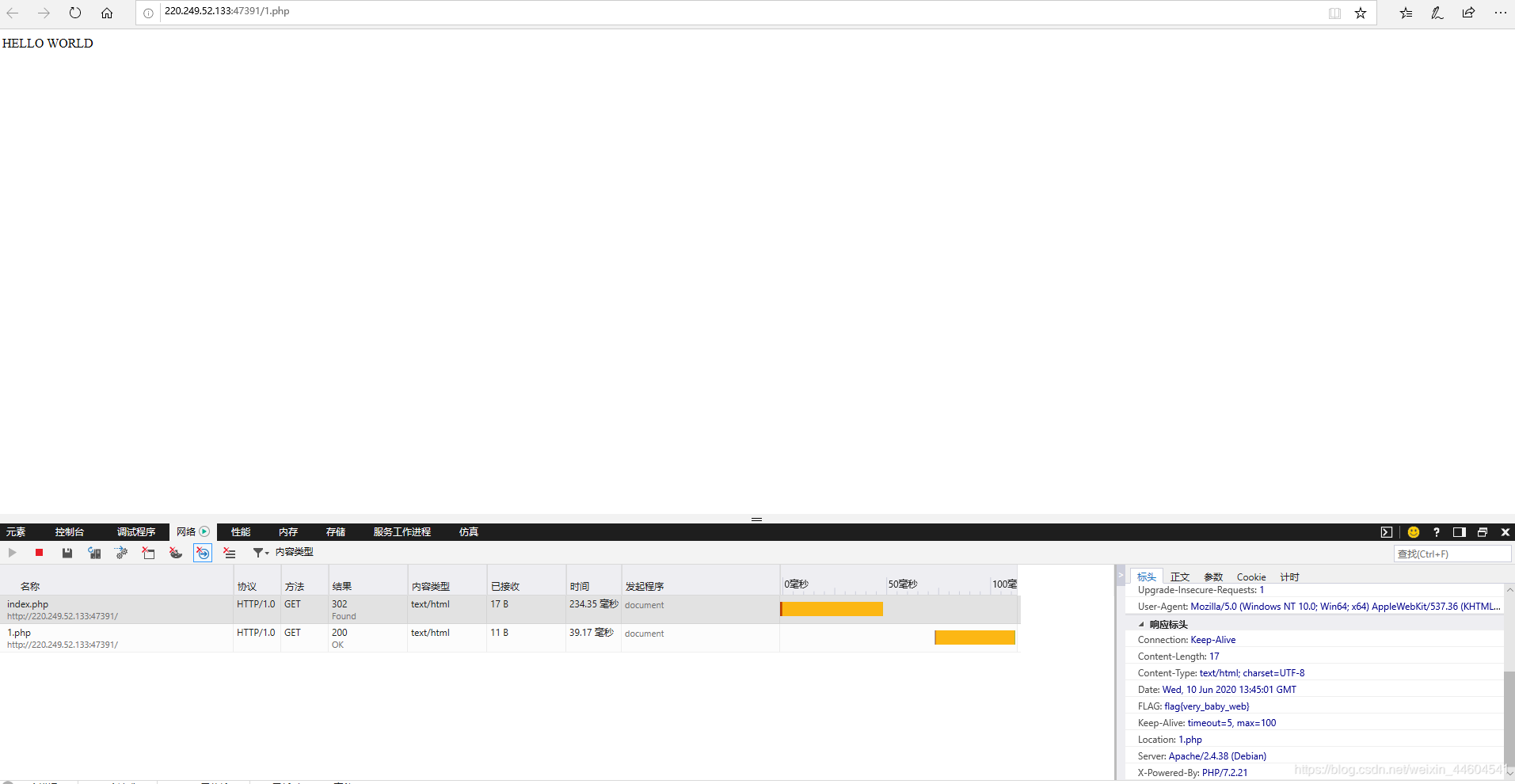Open the 标头 (Headers) details tab
The image size is (1515, 784).
click(x=1146, y=577)
